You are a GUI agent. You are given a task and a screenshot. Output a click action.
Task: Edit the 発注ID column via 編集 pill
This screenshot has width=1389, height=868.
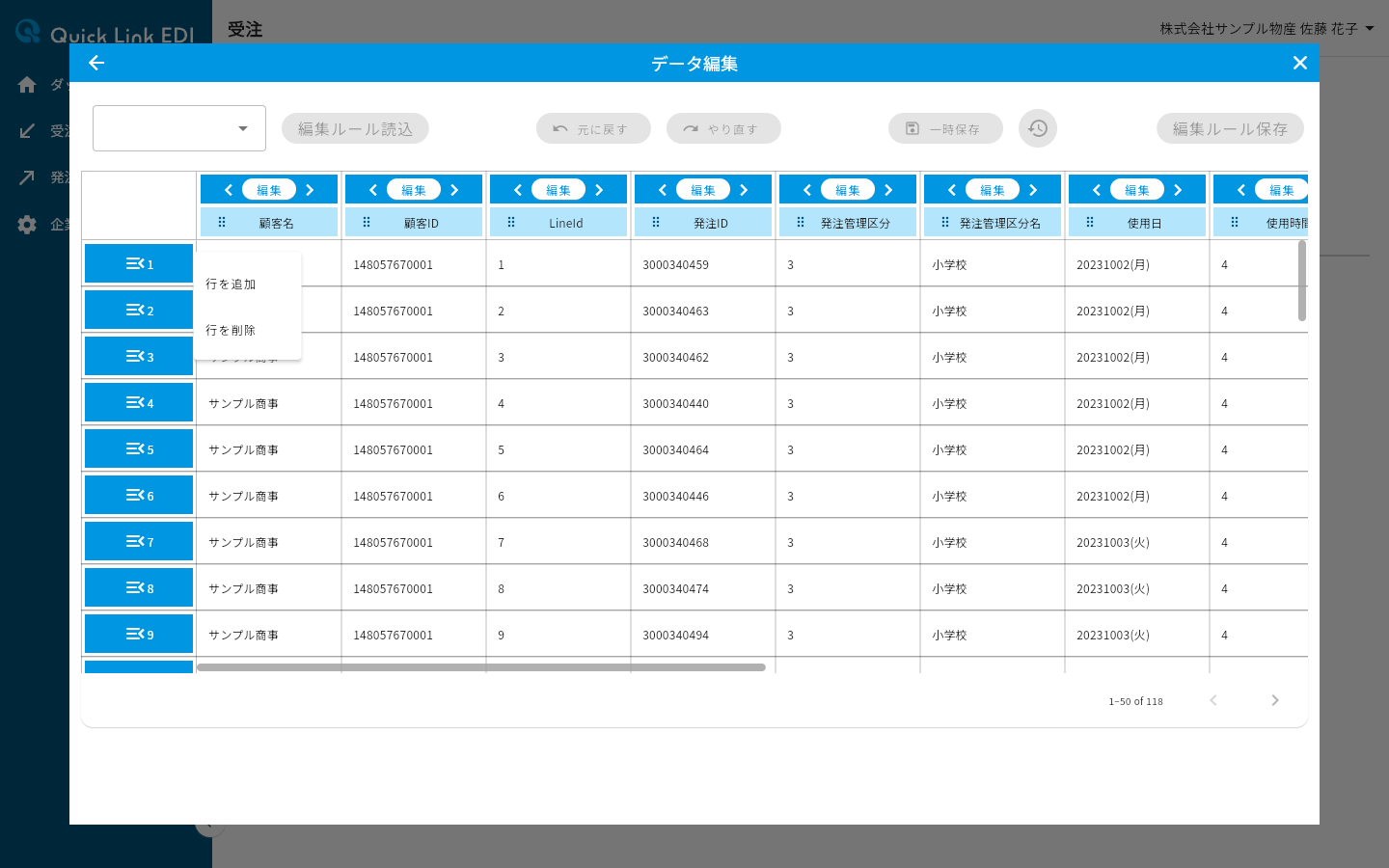pos(703,190)
